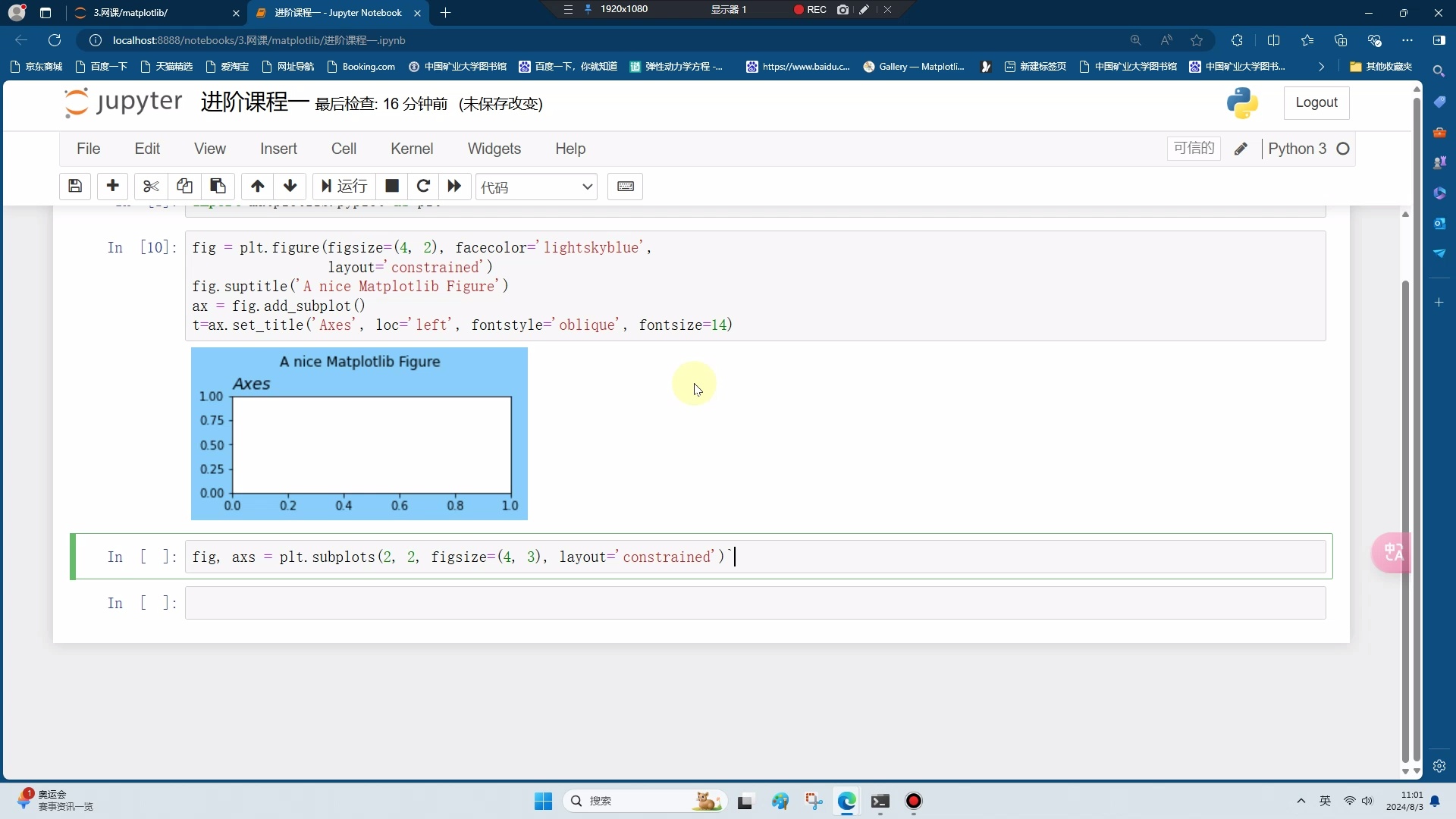The image size is (1456, 819).
Task: Toggle the bookmark star for this page
Action: click(x=1197, y=40)
